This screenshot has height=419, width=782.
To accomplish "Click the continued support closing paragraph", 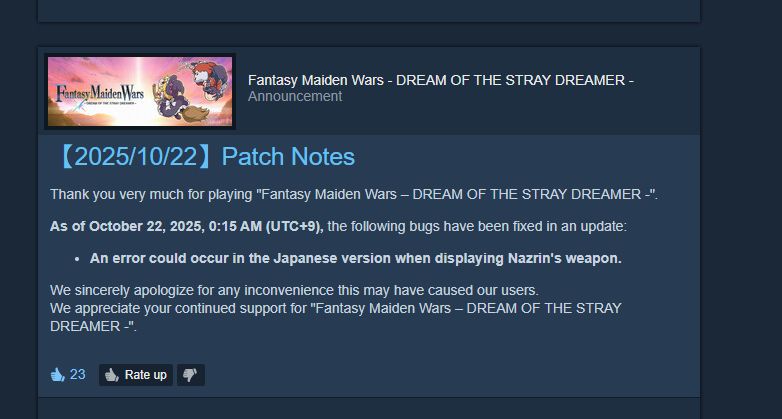I will click(336, 317).
